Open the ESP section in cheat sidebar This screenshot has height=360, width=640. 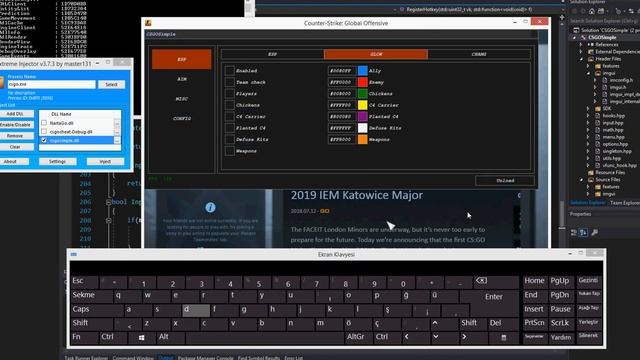[x=182, y=59]
